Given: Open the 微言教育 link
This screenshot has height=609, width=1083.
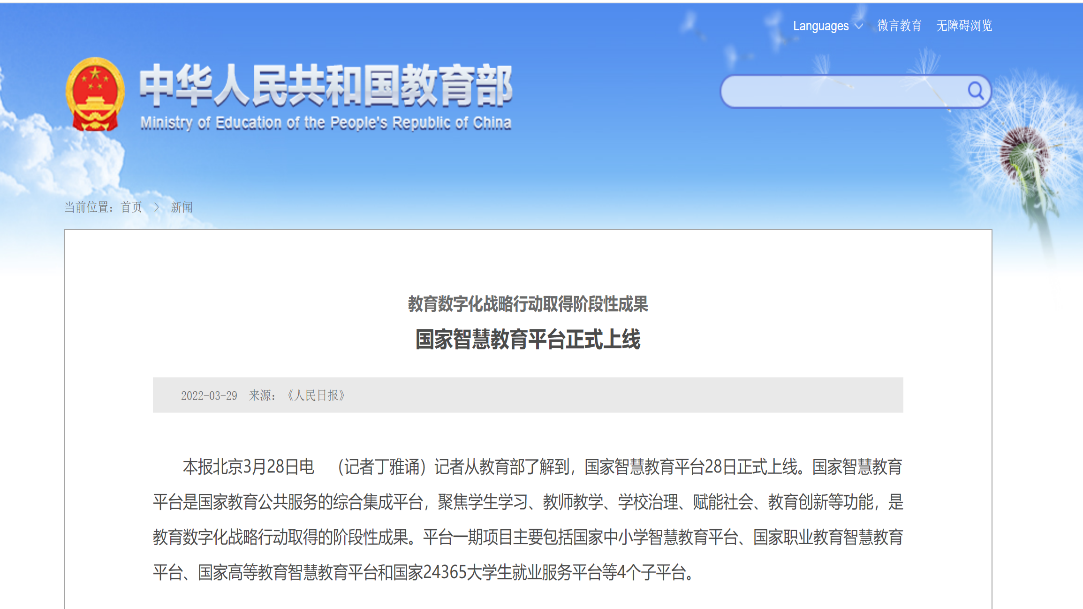Looking at the screenshot, I should click(899, 26).
